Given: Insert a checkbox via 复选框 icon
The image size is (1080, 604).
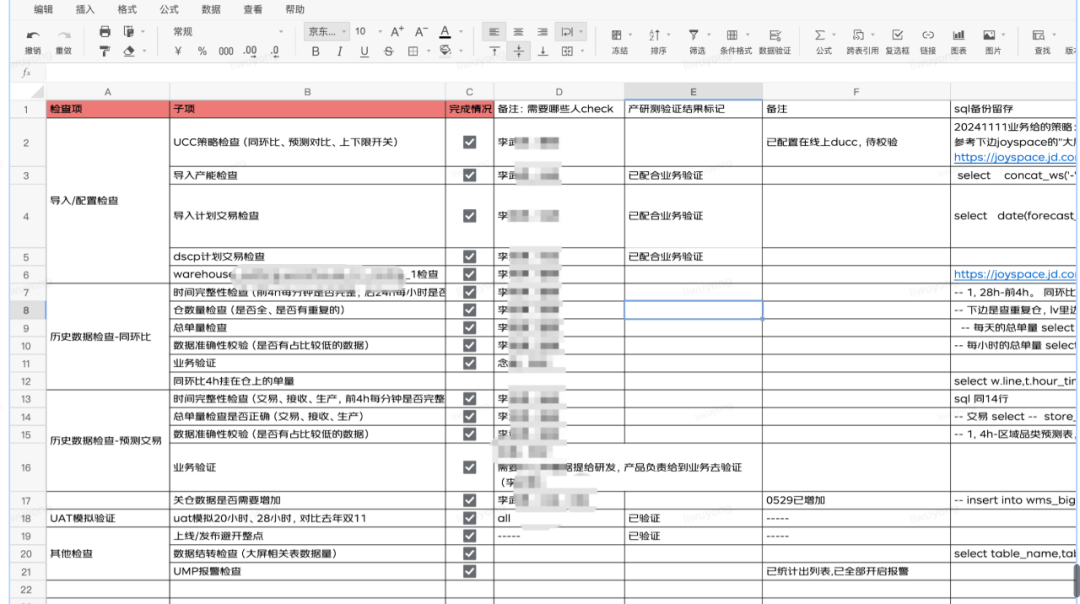Looking at the screenshot, I should pos(897,41).
